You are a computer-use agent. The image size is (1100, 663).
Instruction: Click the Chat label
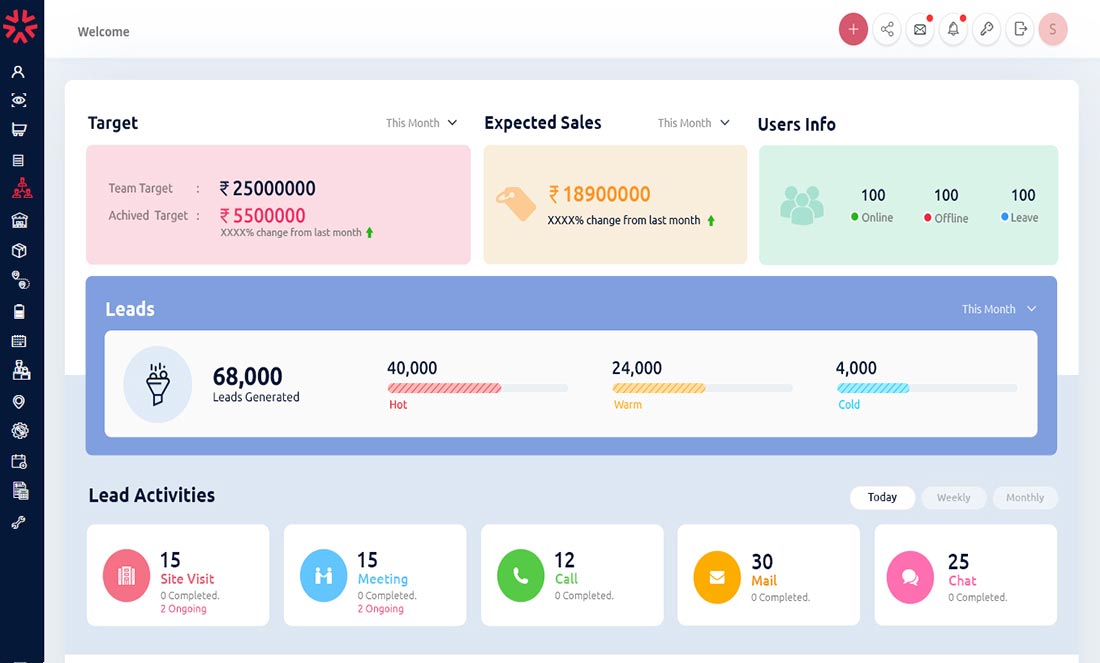pyautogui.click(x=962, y=581)
